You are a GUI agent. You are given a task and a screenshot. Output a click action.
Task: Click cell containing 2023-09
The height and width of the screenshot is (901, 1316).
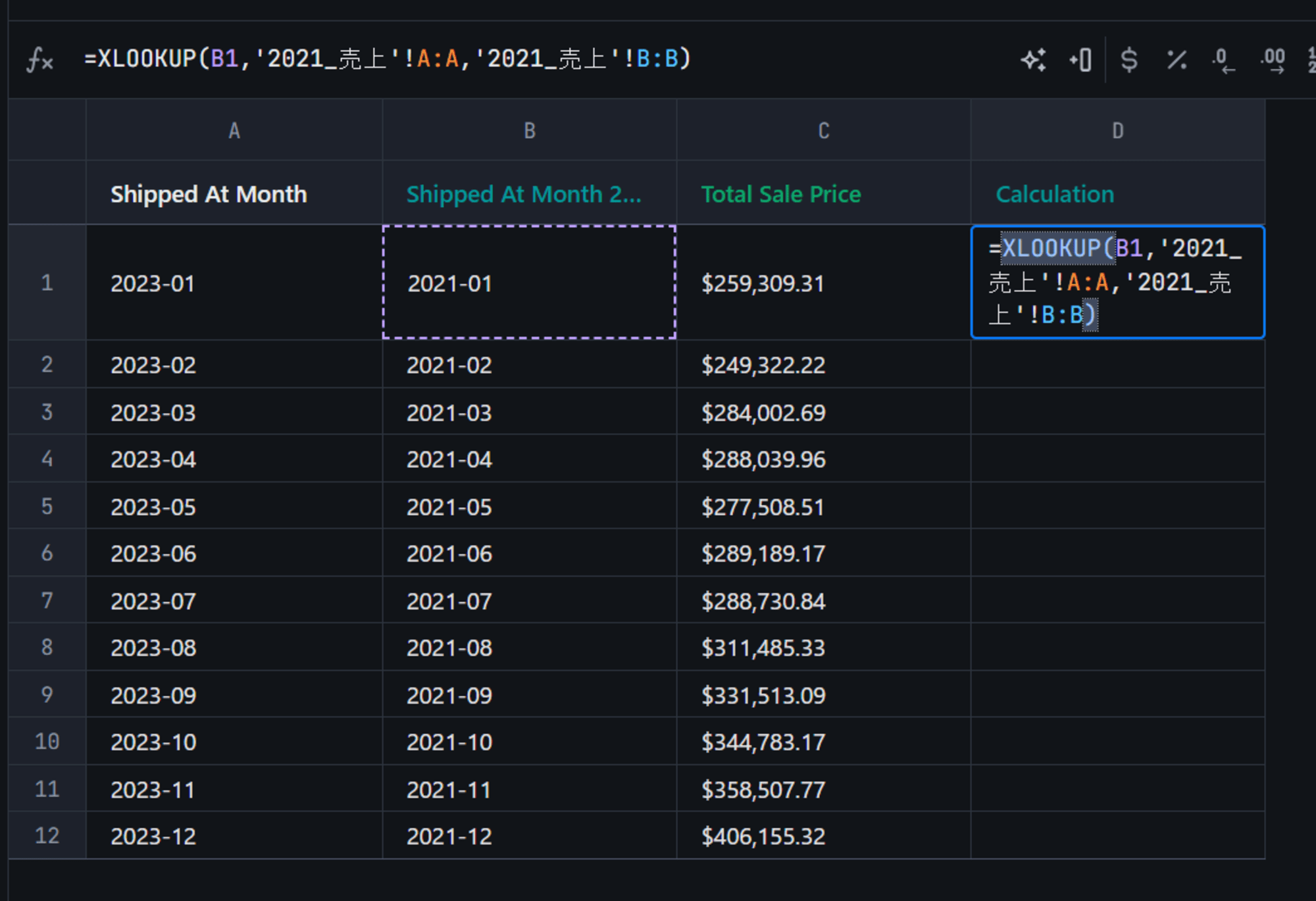(234, 694)
